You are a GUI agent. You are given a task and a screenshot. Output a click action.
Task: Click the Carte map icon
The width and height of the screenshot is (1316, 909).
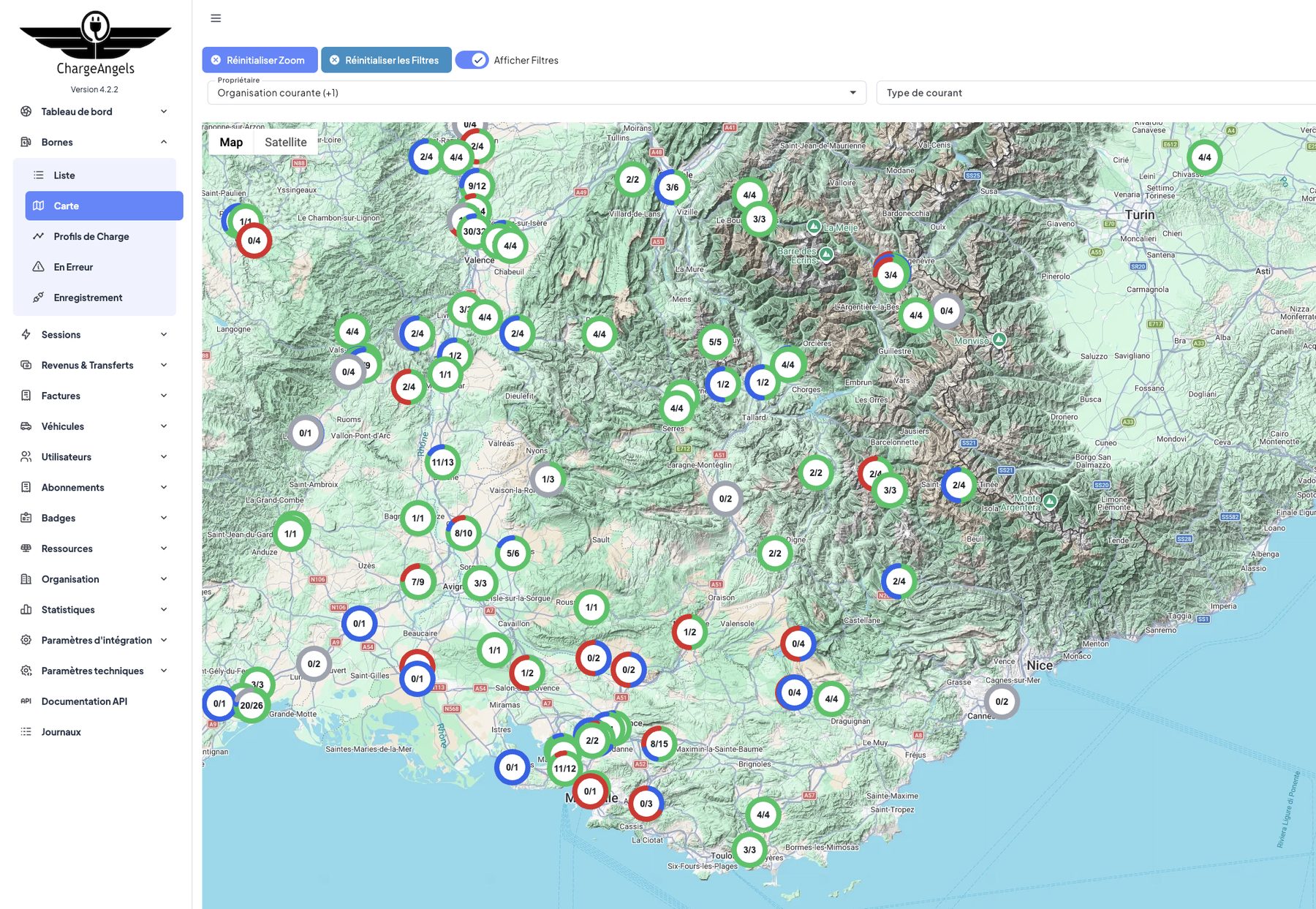[39, 205]
